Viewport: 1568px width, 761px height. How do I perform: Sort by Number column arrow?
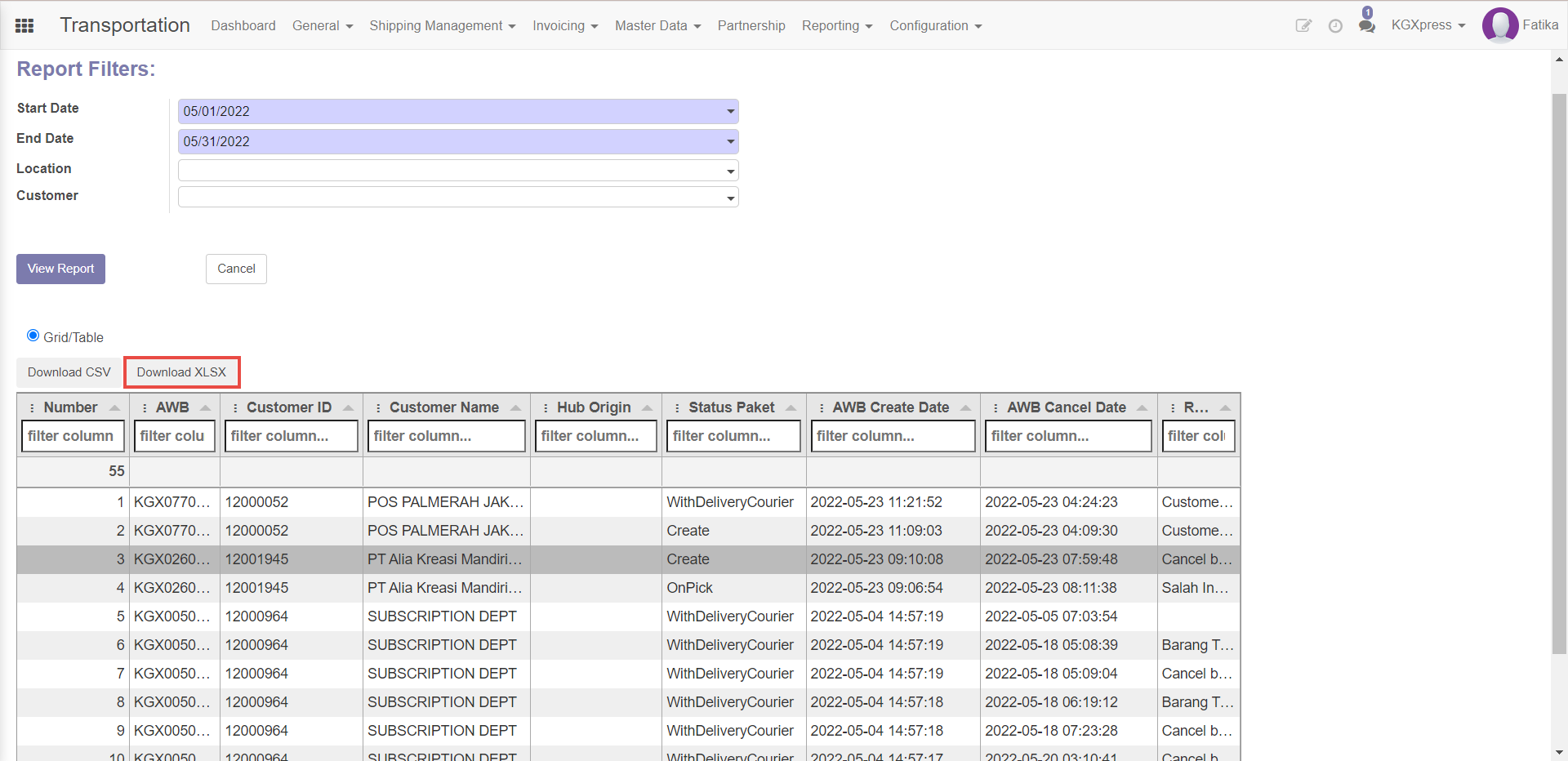click(114, 407)
